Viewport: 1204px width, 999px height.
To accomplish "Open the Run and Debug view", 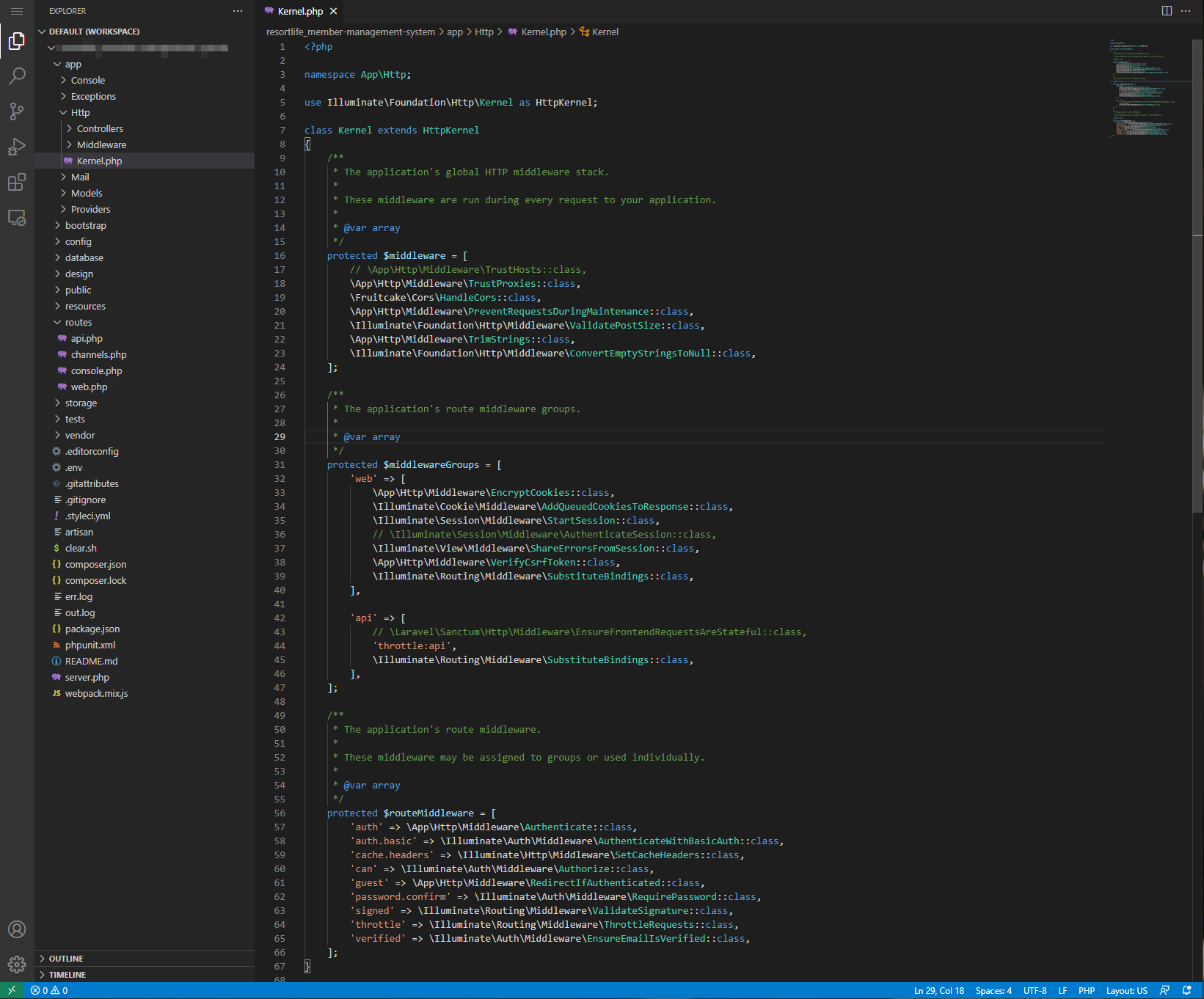I will point(17,147).
